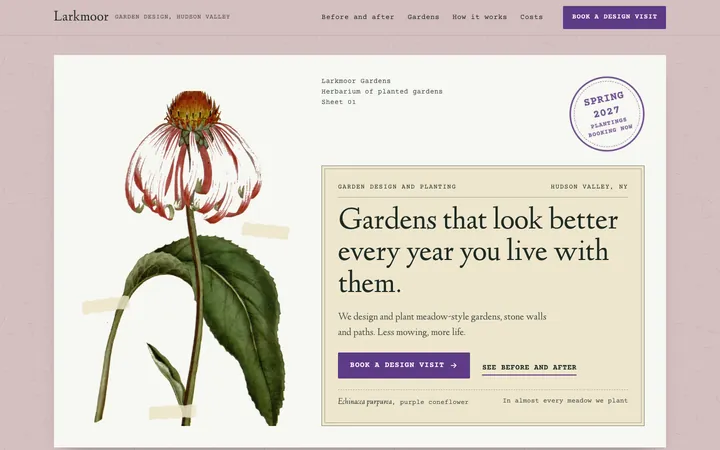Click the 'Herbarium of planted gardens' text

pos(382,91)
